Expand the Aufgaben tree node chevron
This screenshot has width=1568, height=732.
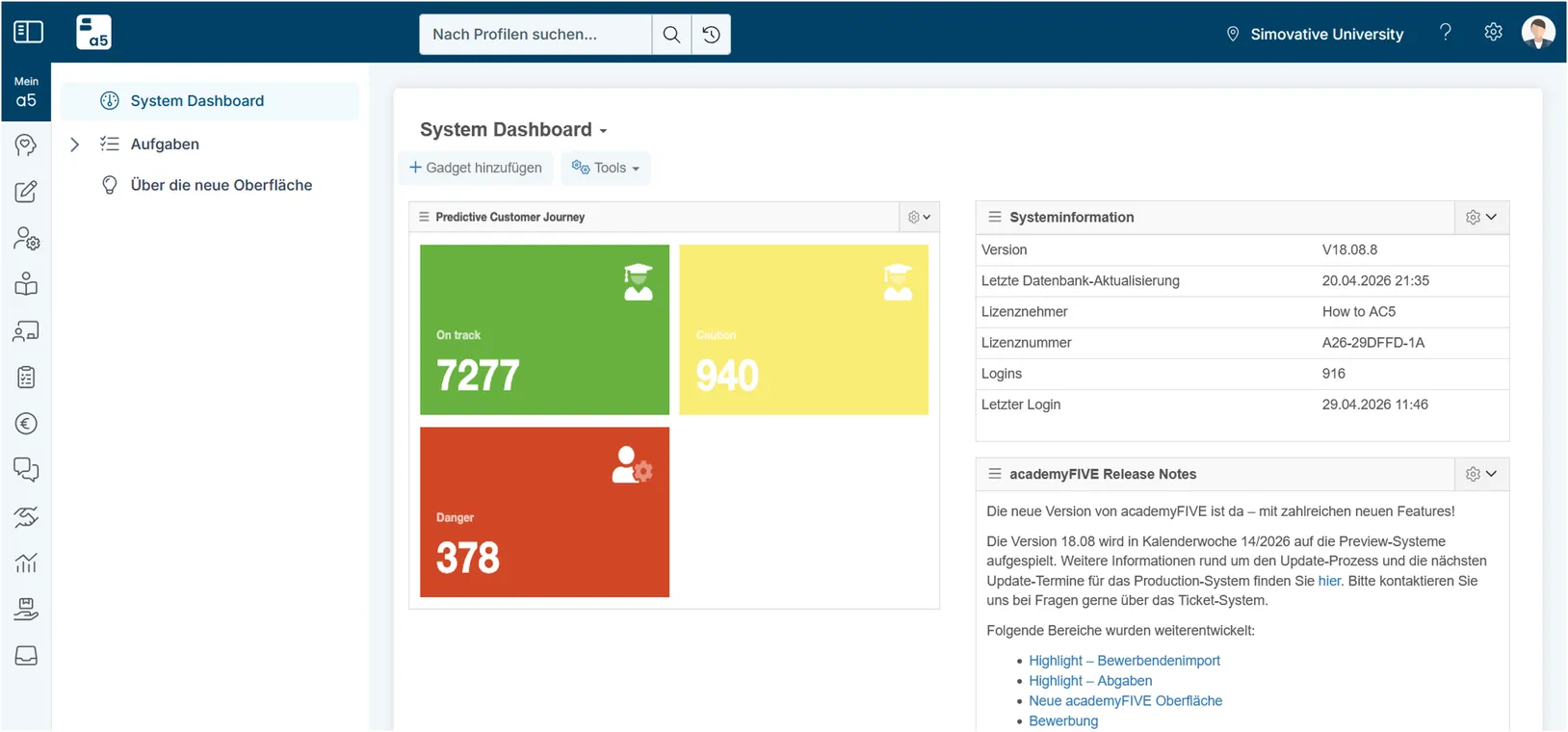[x=74, y=144]
